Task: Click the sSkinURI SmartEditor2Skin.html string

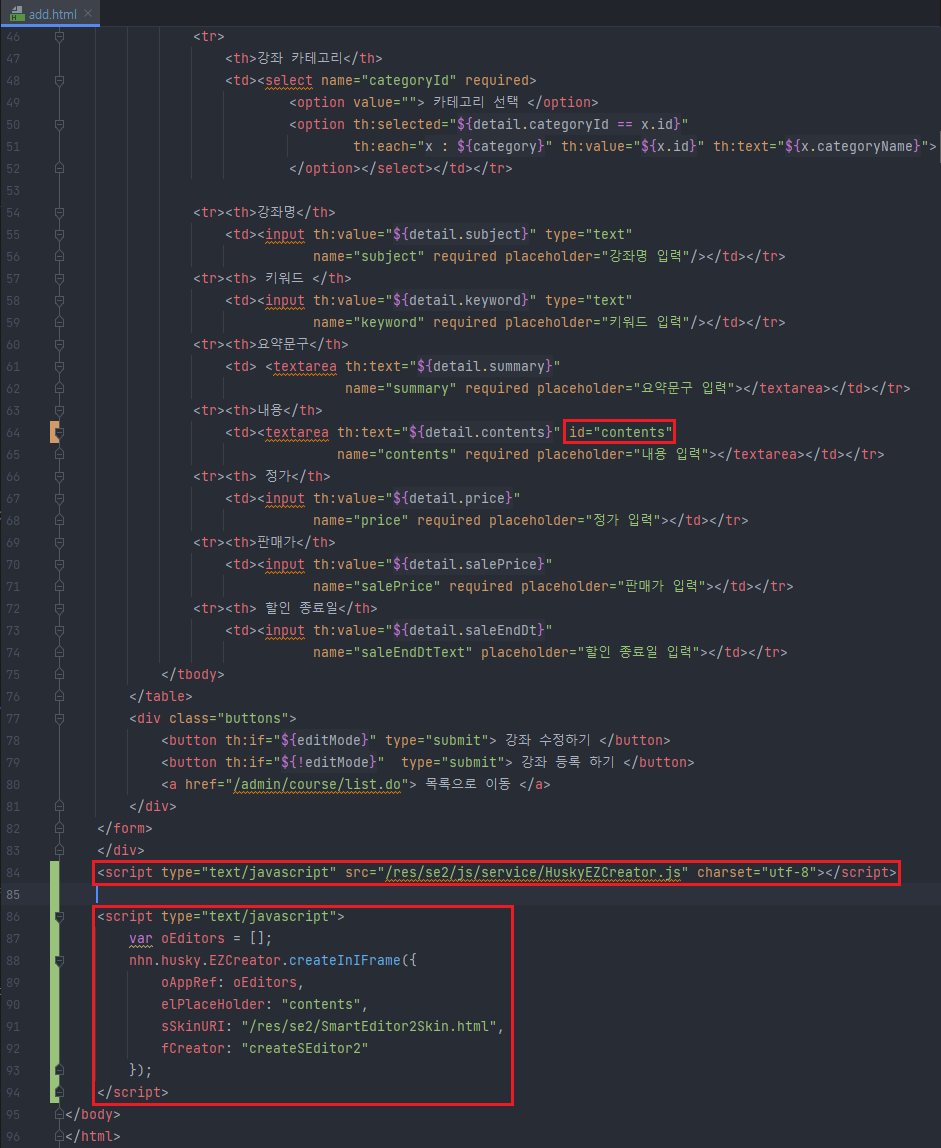Action: [368, 1026]
